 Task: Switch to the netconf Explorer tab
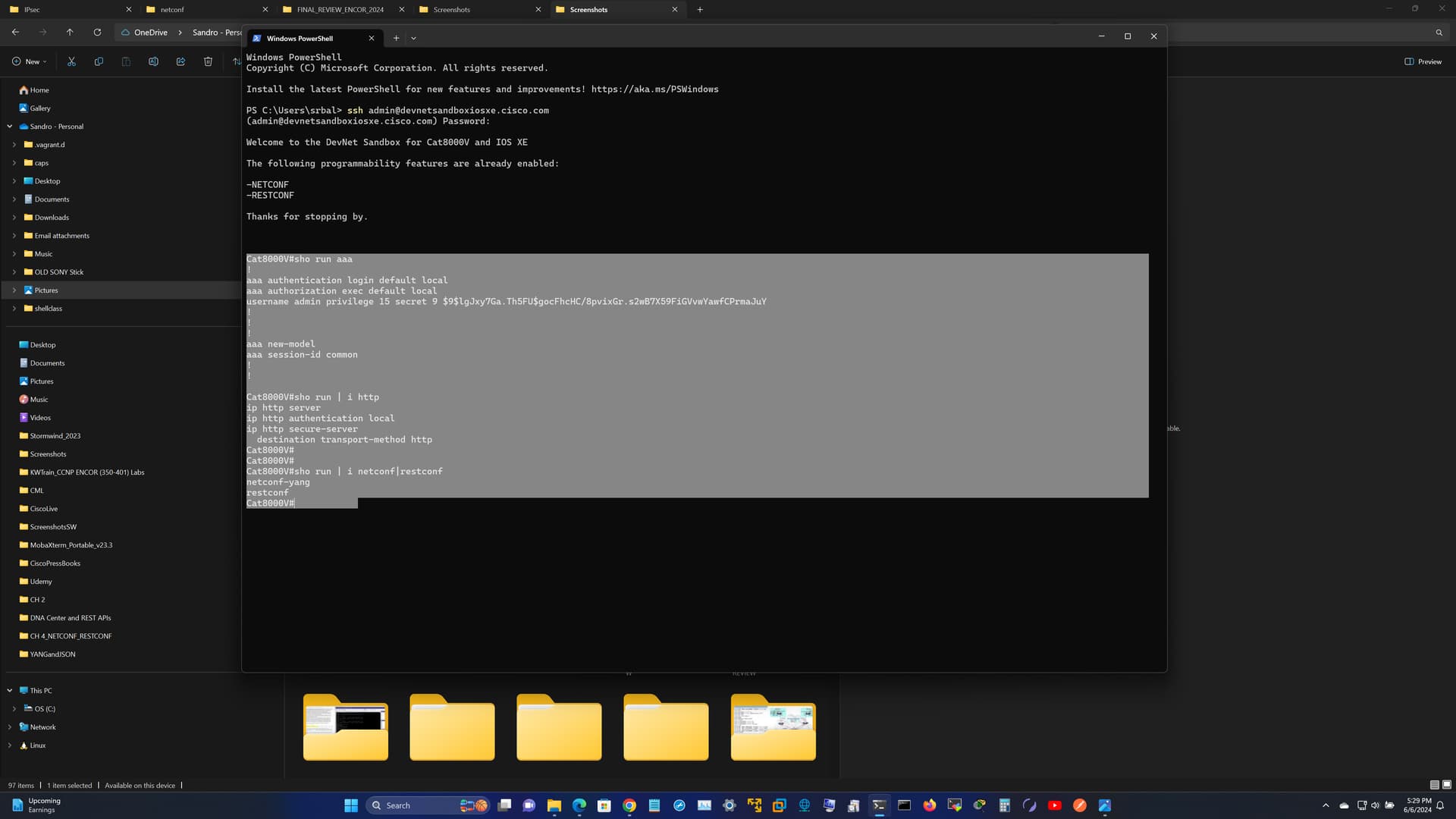pyautogui.click(x=205, y=10)
